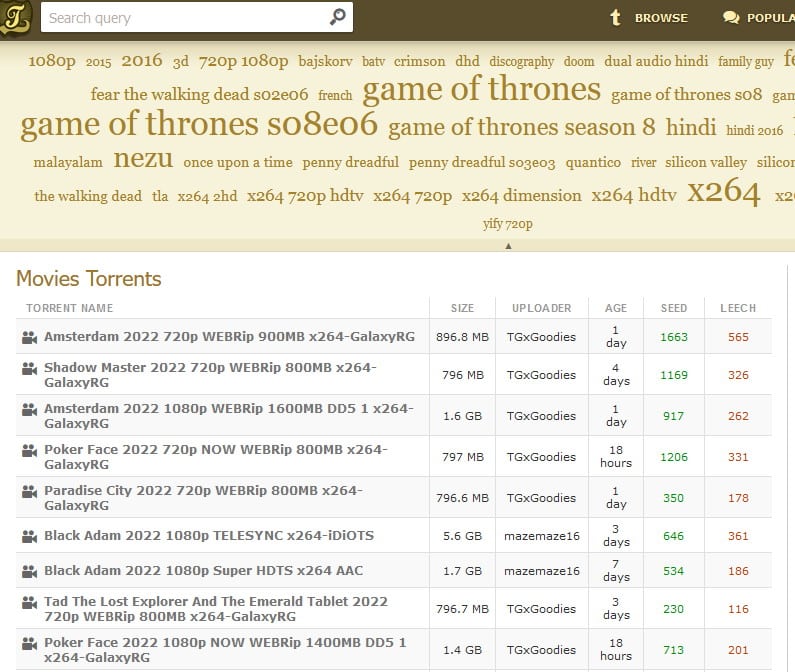Collapse the tag cloud with the up arrow
Image resolution: width=795 pixels, height=672 pixels.
click(x=508, y=245)
